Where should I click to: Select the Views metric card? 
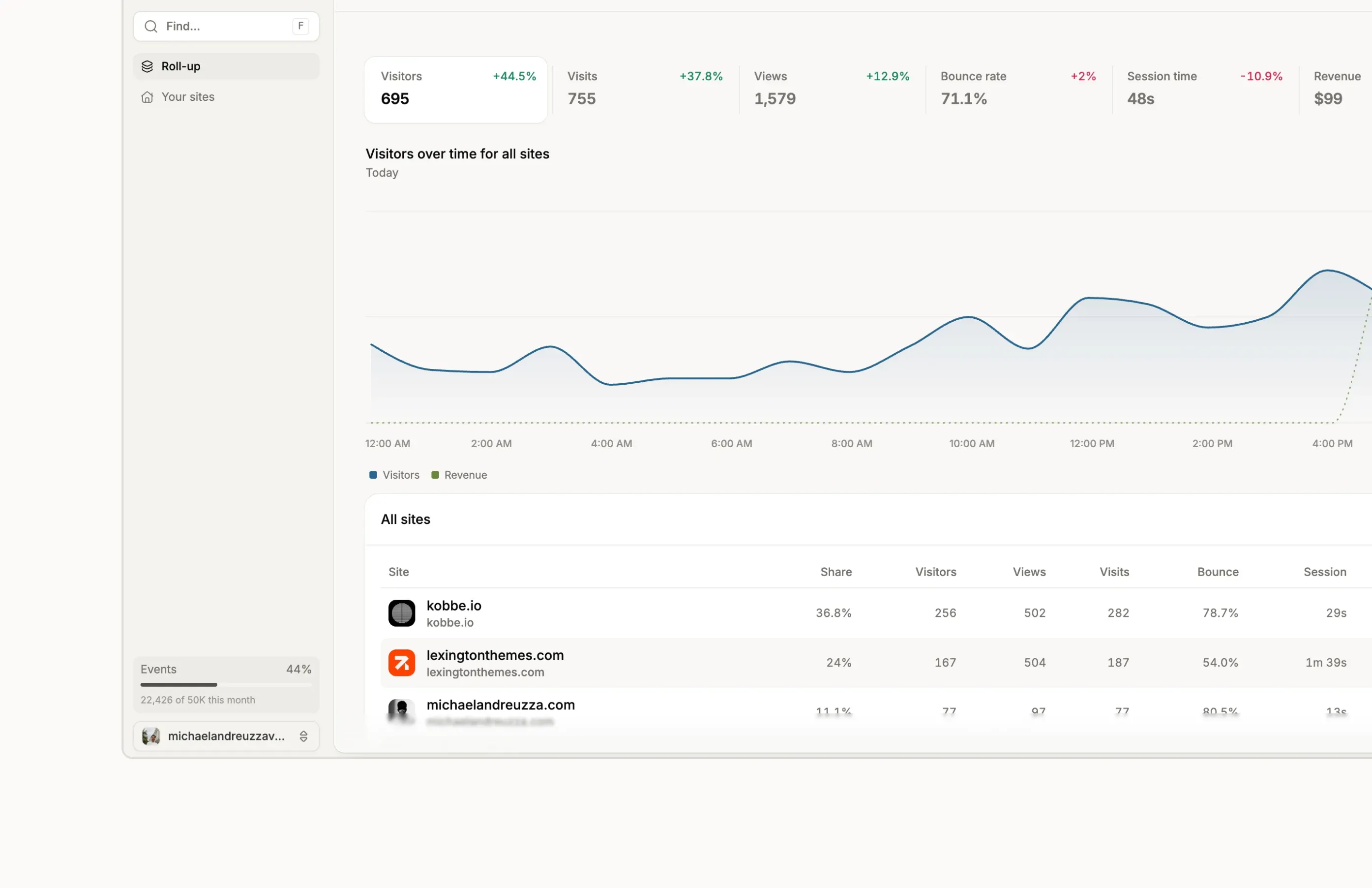tap(832, 90)
